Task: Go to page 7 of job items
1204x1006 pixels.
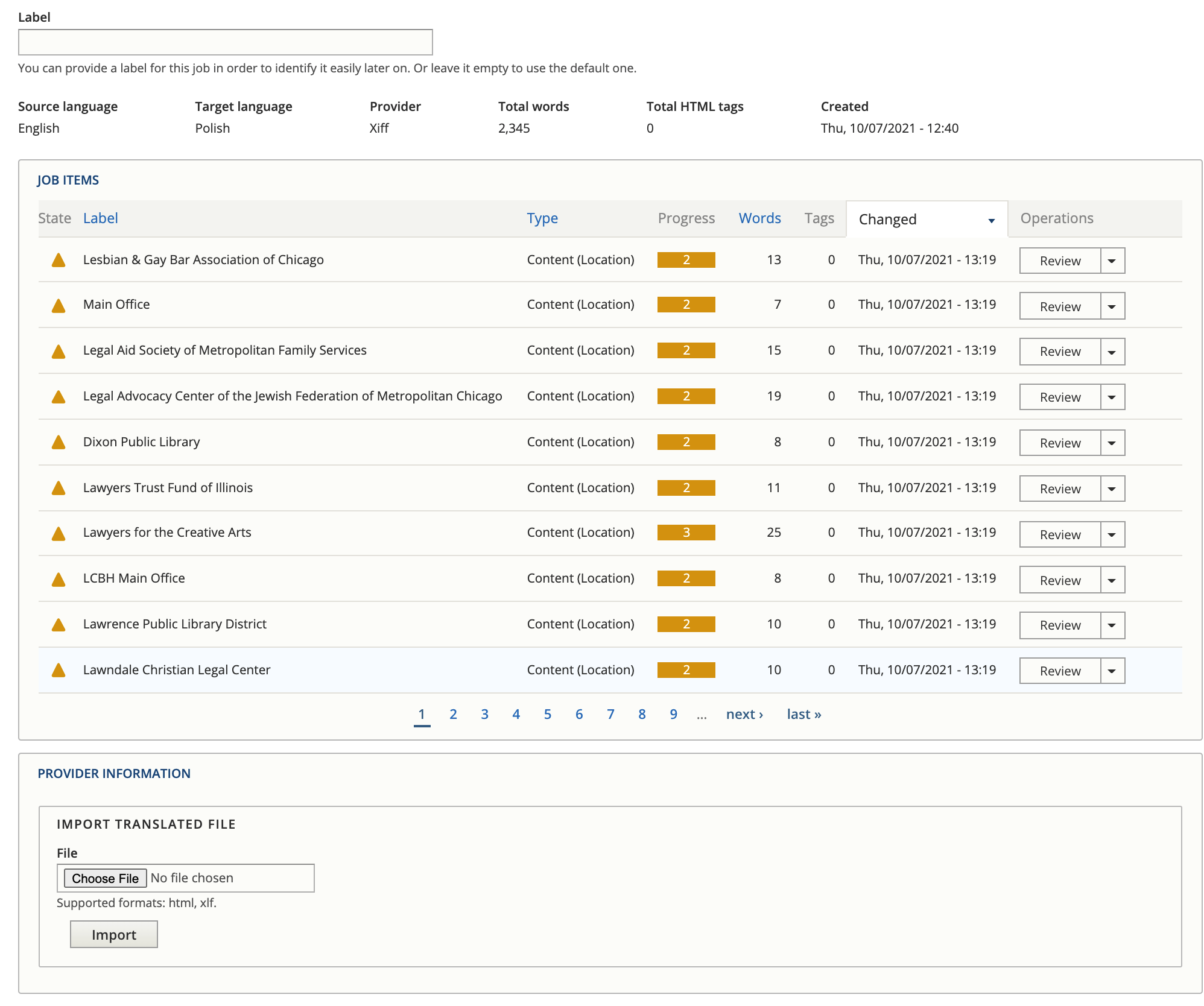Action: pos(610,714)
